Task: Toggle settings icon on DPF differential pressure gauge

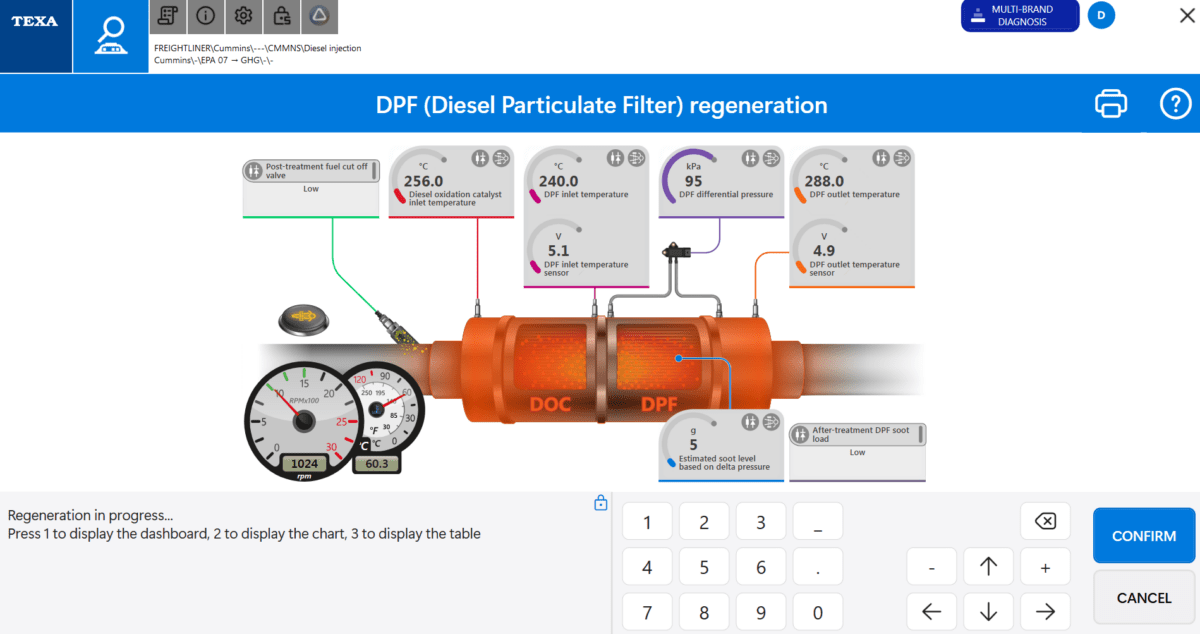Action: pos(749,158)
